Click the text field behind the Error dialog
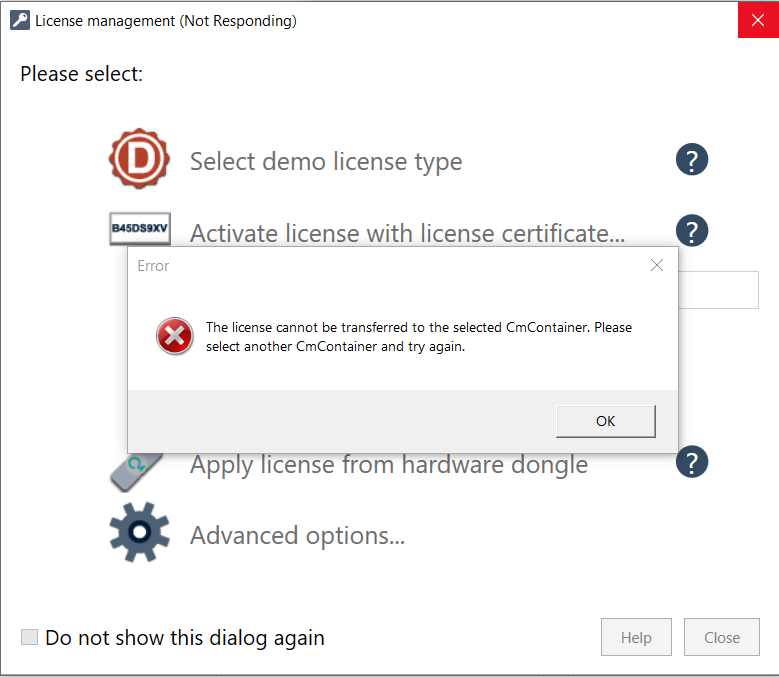Screen dimensions: 779x677 tap(718, 290)
